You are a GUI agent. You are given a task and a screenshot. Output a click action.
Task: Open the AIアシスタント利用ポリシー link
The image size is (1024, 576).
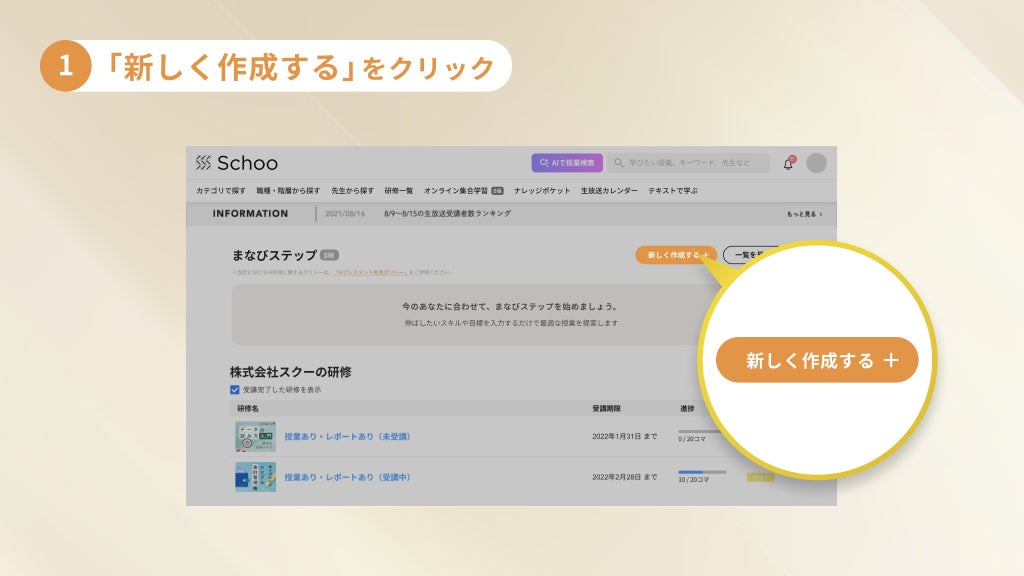(371, 272)
